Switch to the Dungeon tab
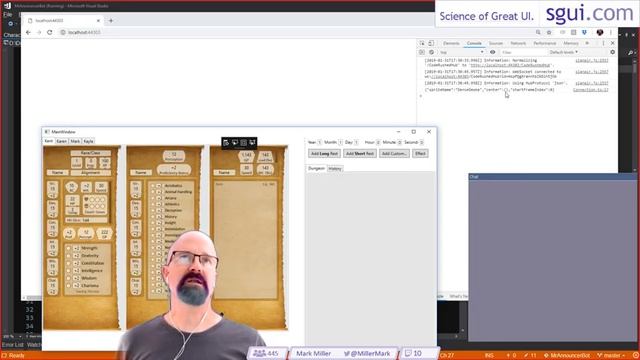Screen dimensions: 640x360 pyautogui.click(x=316, y=168)
